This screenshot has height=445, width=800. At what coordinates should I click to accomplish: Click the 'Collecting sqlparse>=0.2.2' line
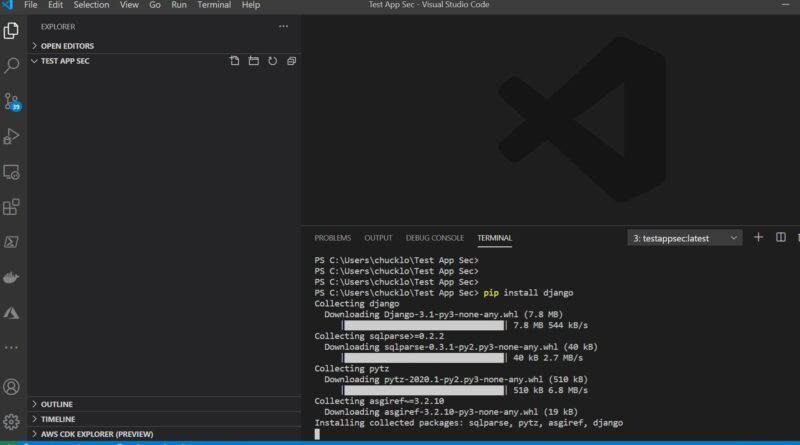pyautogui.click(x=379, y=336)
